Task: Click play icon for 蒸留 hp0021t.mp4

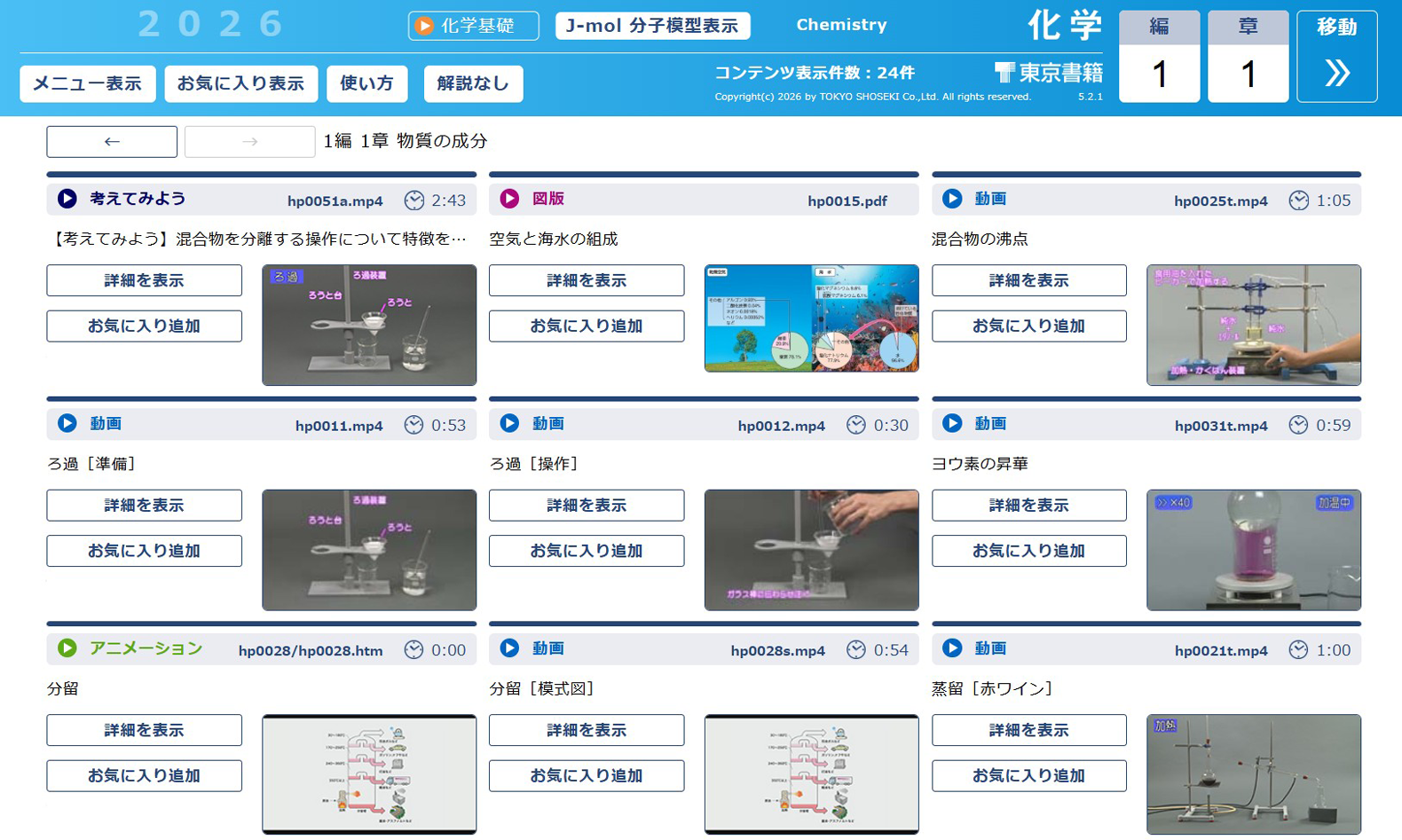Action: point(952,648)
